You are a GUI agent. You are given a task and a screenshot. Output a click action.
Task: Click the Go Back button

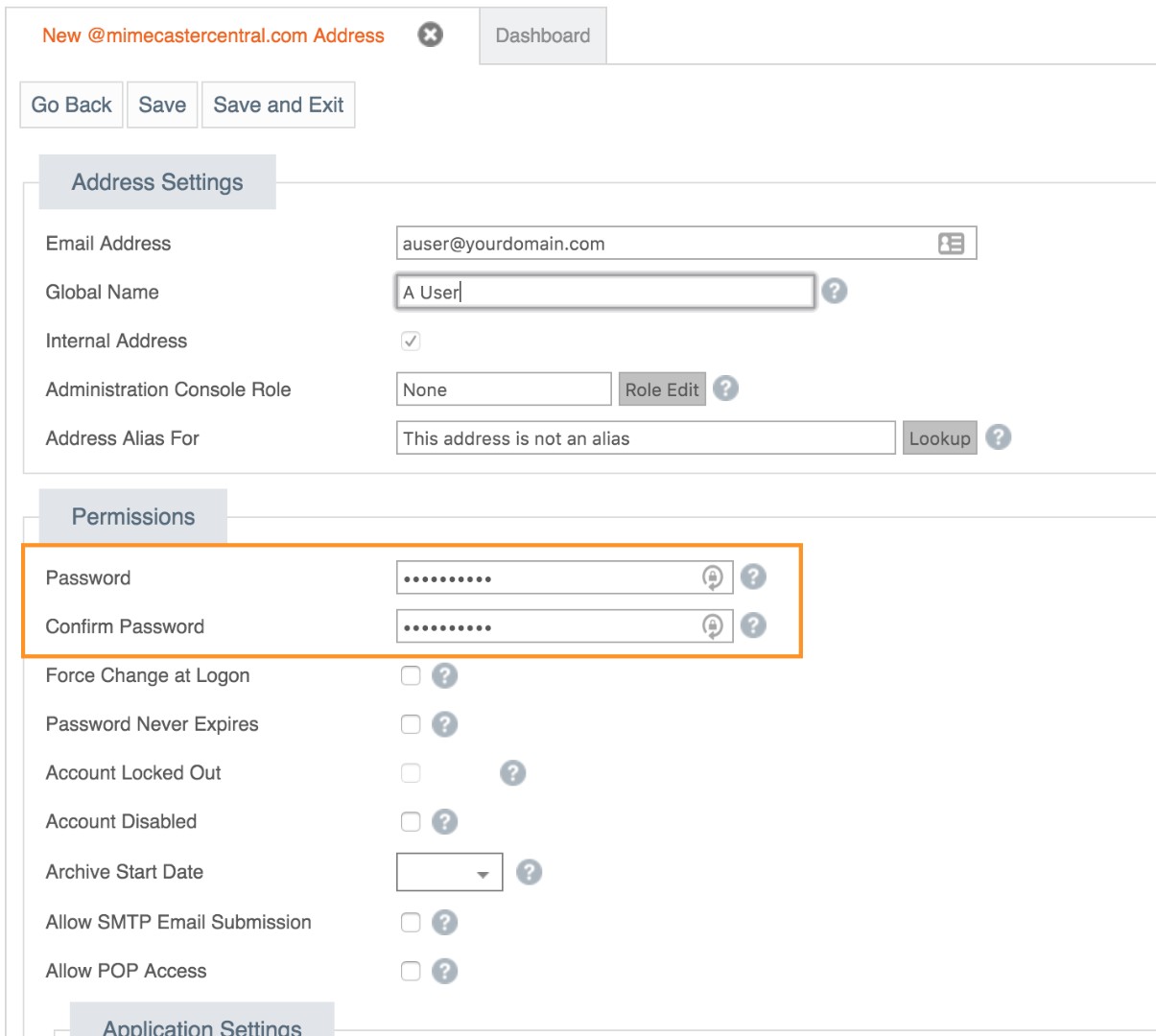pyautogui.click(x=71, y=105)
